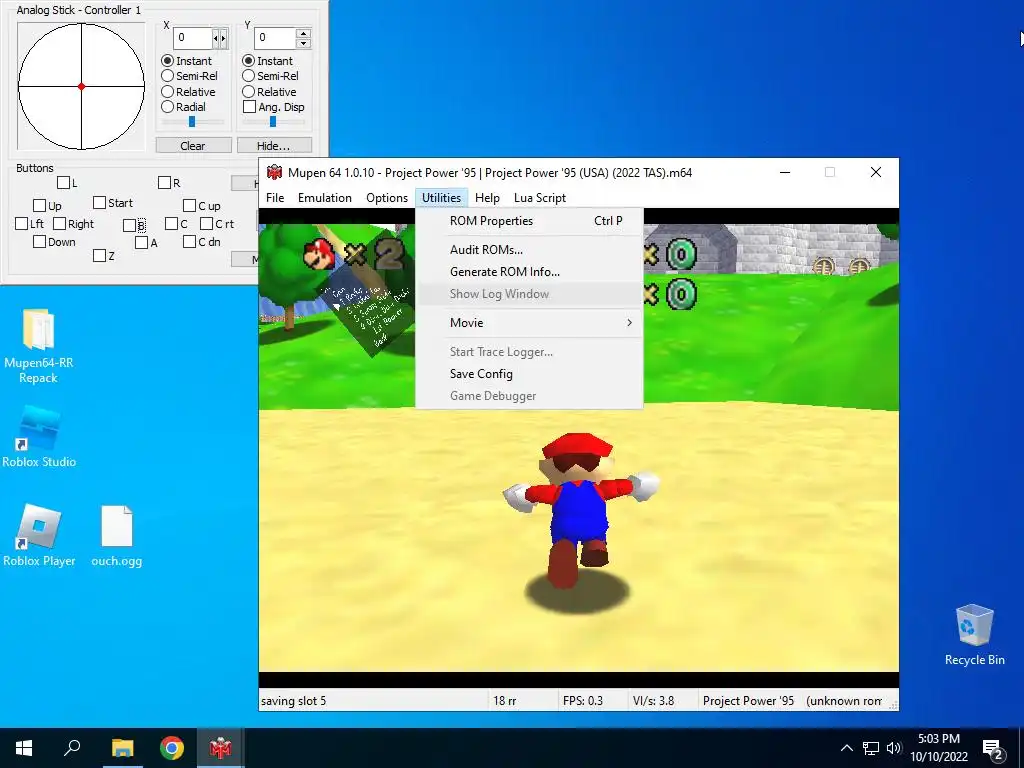Click the X value input field
Viewport: 1024px width, 768px height.
[193, 38]
